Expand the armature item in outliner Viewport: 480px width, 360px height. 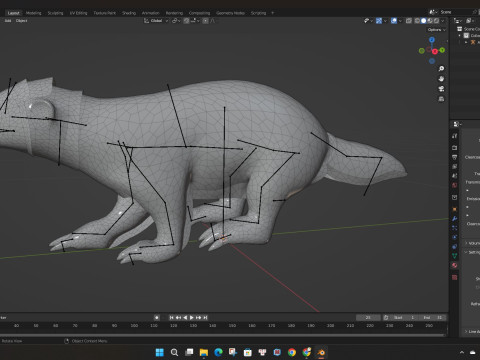pyautogui.click(x=466, y=42)
